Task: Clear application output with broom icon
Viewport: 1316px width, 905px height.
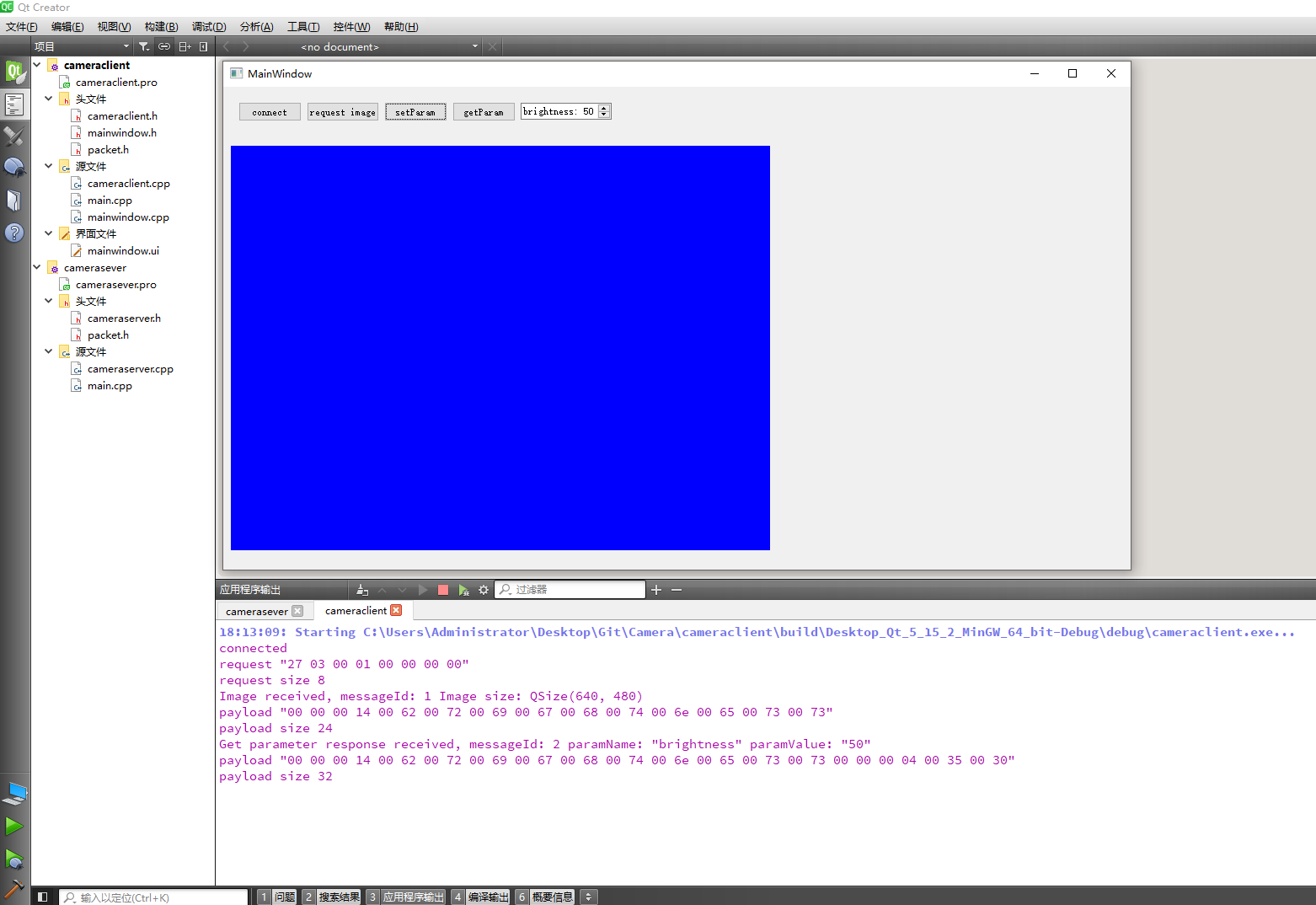Action: 362,590
